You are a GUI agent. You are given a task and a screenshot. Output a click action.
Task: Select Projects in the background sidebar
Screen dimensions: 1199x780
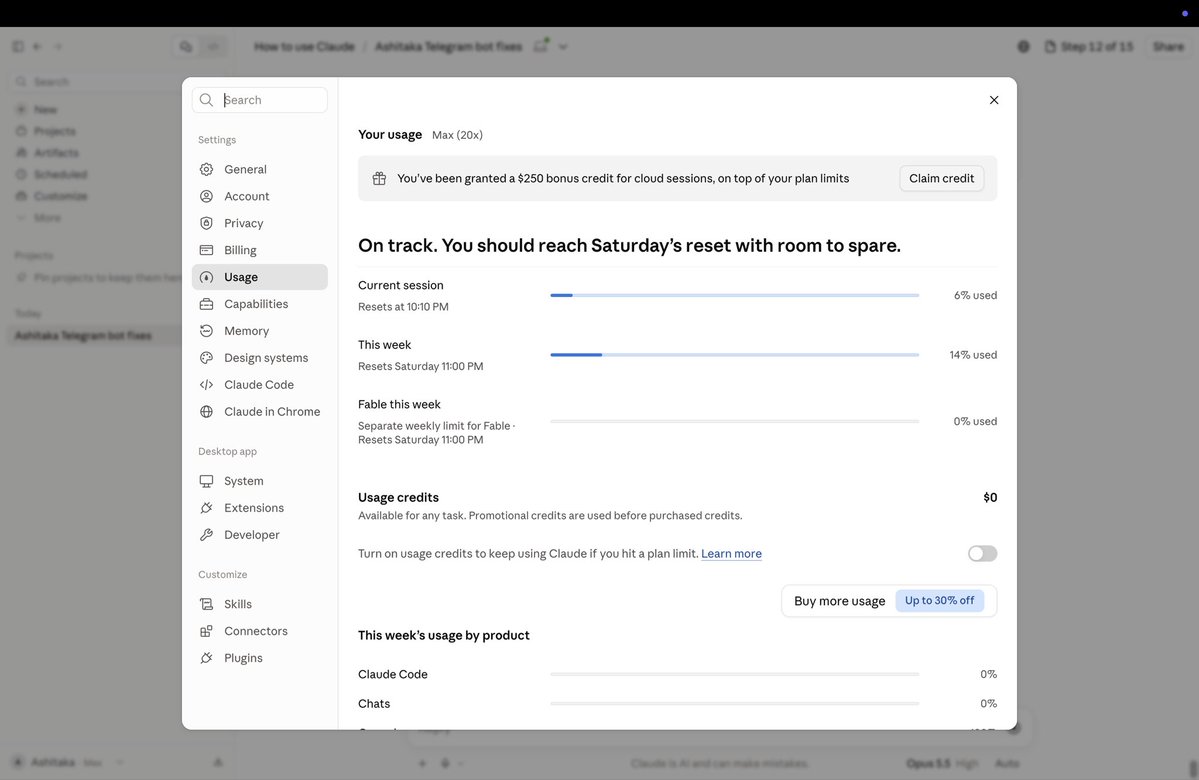tap(47, 131)
